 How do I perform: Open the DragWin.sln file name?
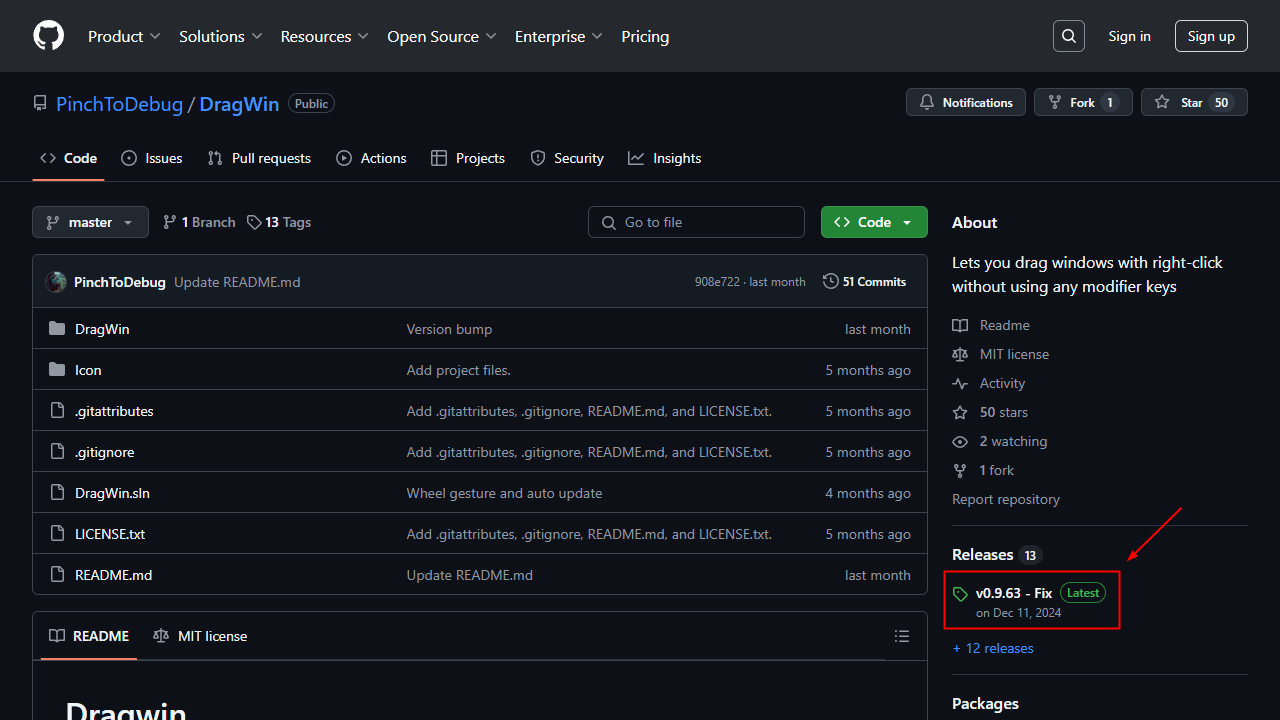tap(112, 493)
